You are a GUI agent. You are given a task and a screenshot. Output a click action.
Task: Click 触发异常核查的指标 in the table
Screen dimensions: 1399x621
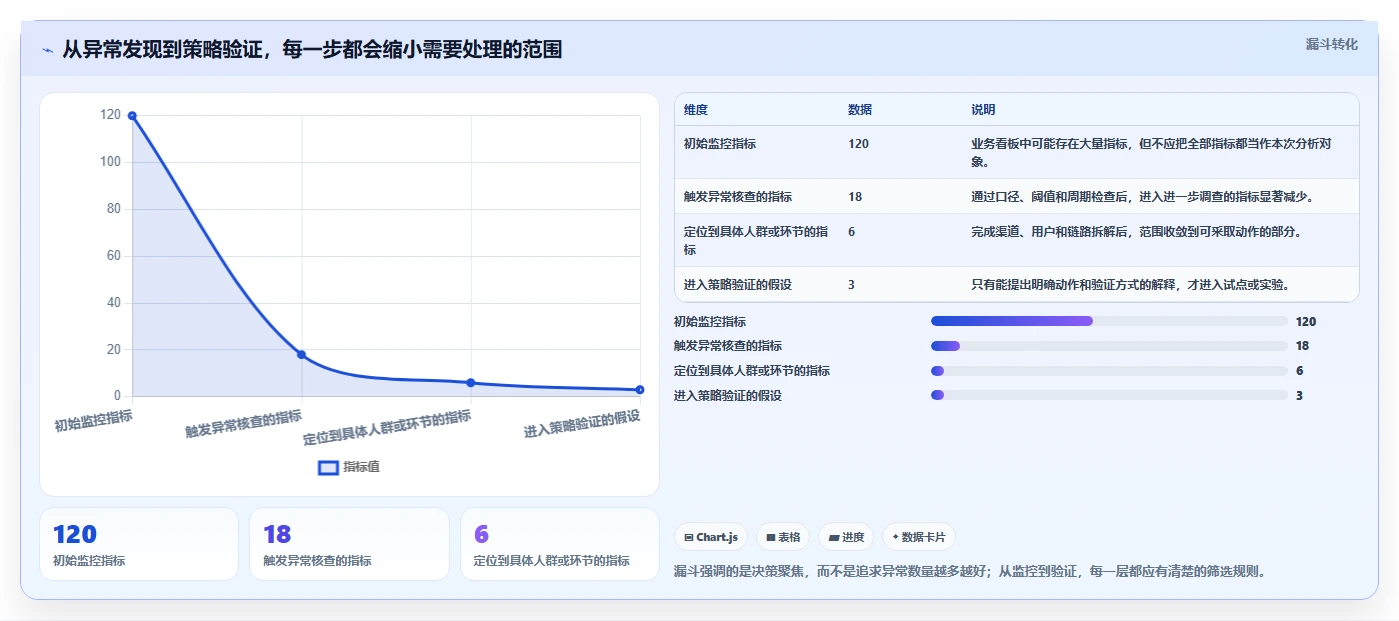coord(738,197)
